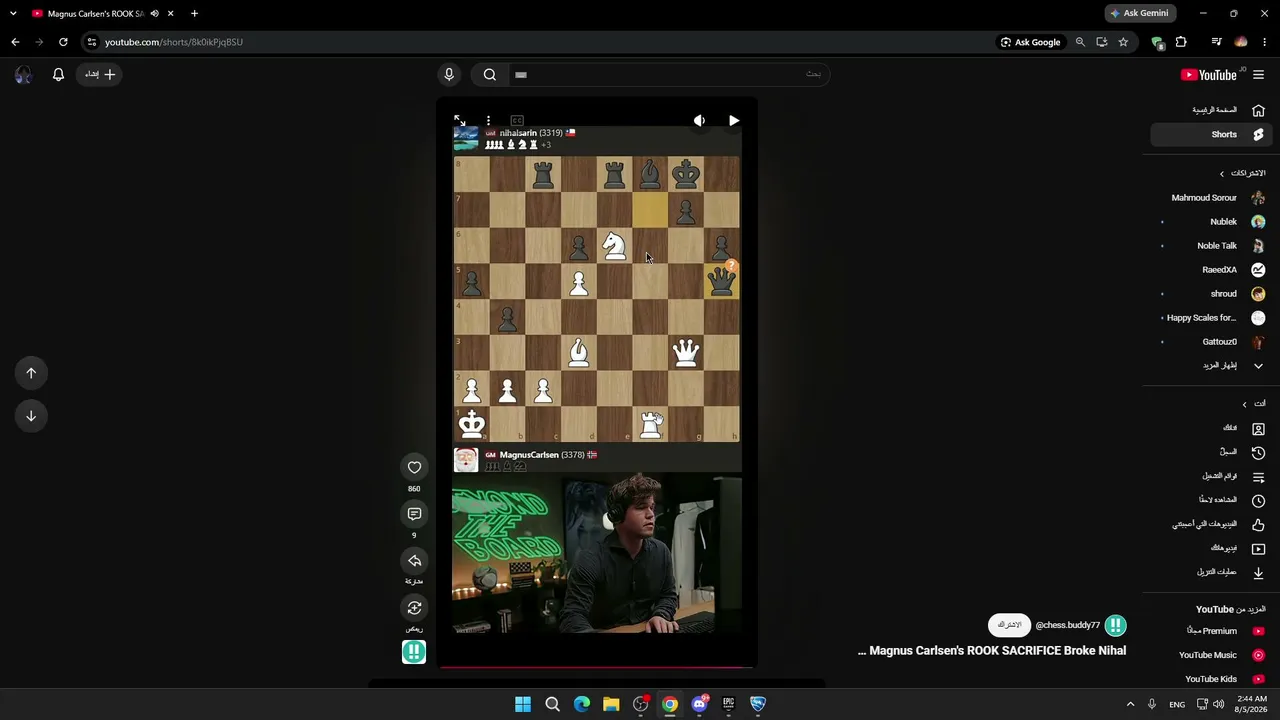The image size is (1280, 720).
Task: Focus the YouTube search field
Action: 667,74
